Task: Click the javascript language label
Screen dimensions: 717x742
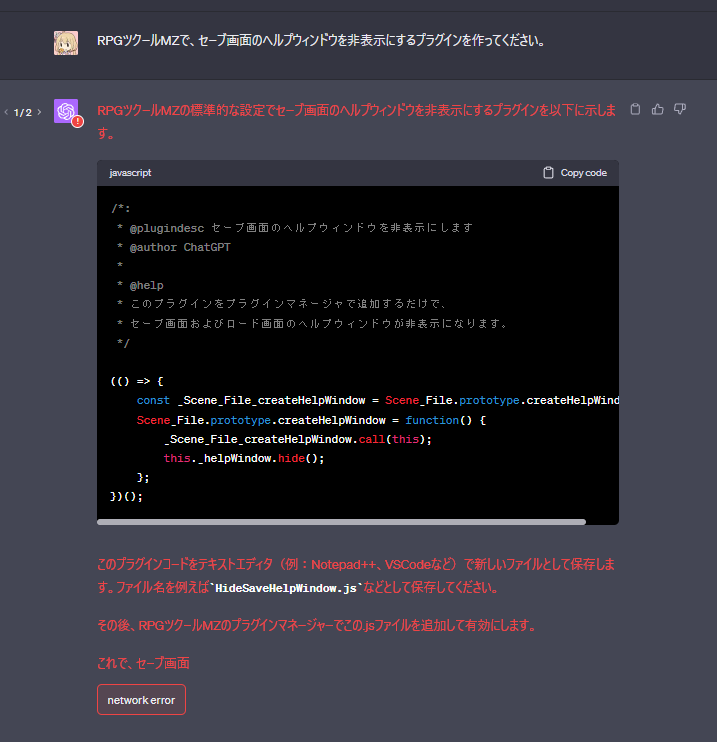Action: [x=130, y=173]
